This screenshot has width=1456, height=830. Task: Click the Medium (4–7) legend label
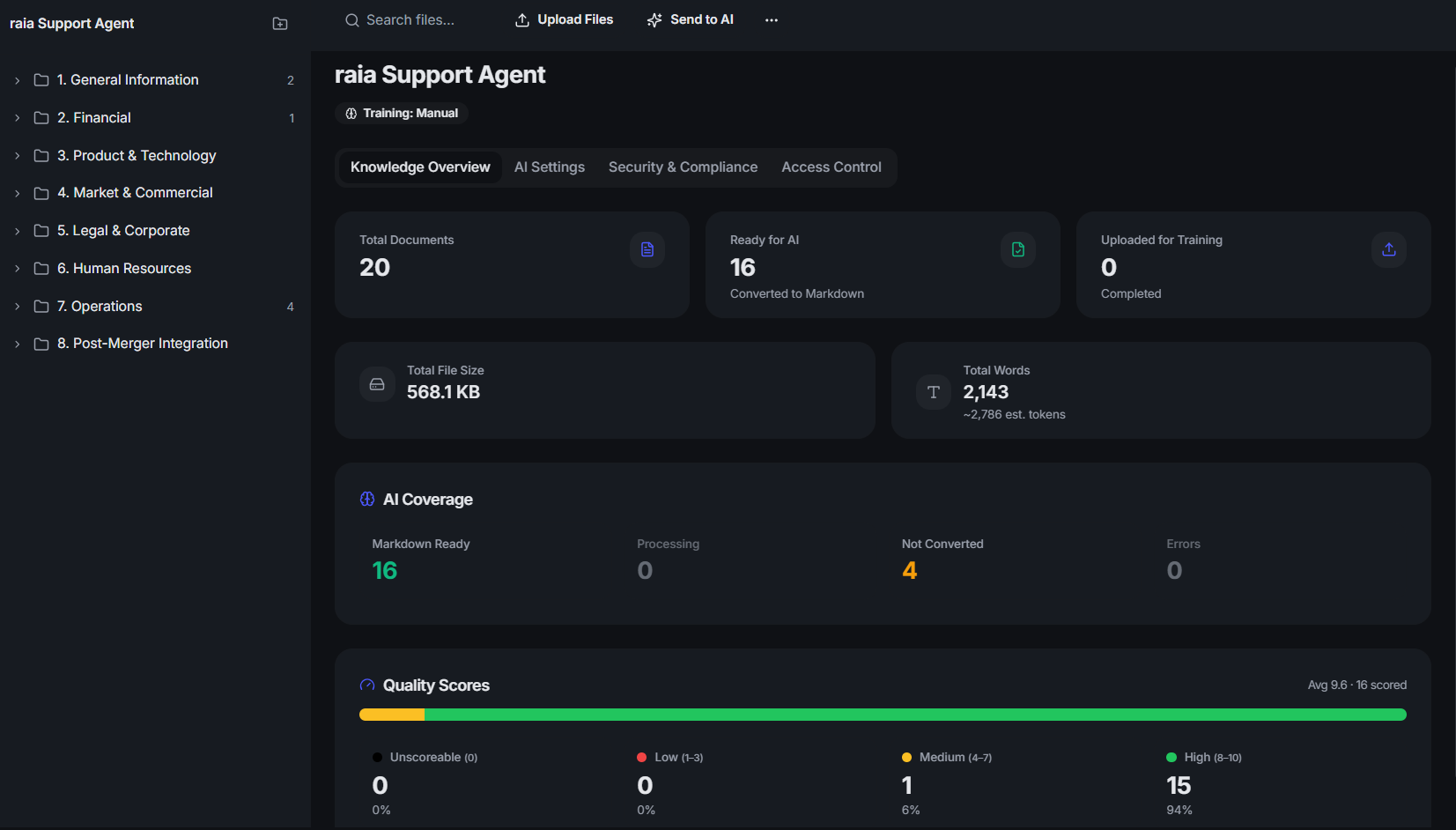coord(956,758)
